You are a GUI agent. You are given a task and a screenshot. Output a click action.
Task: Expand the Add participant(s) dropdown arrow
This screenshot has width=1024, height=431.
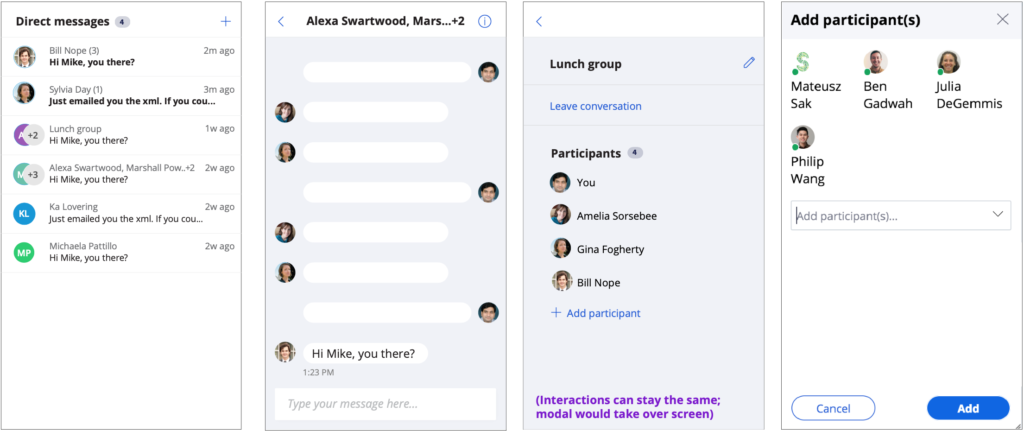coord(998,214)
